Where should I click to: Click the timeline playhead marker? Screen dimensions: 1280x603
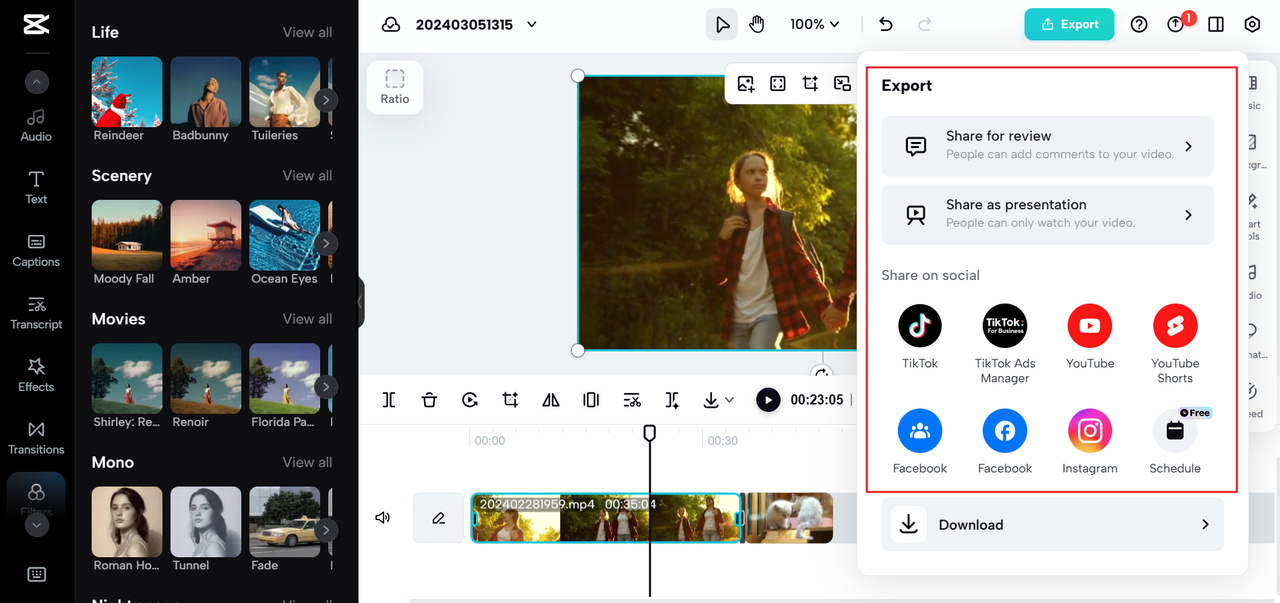[649, 432]
